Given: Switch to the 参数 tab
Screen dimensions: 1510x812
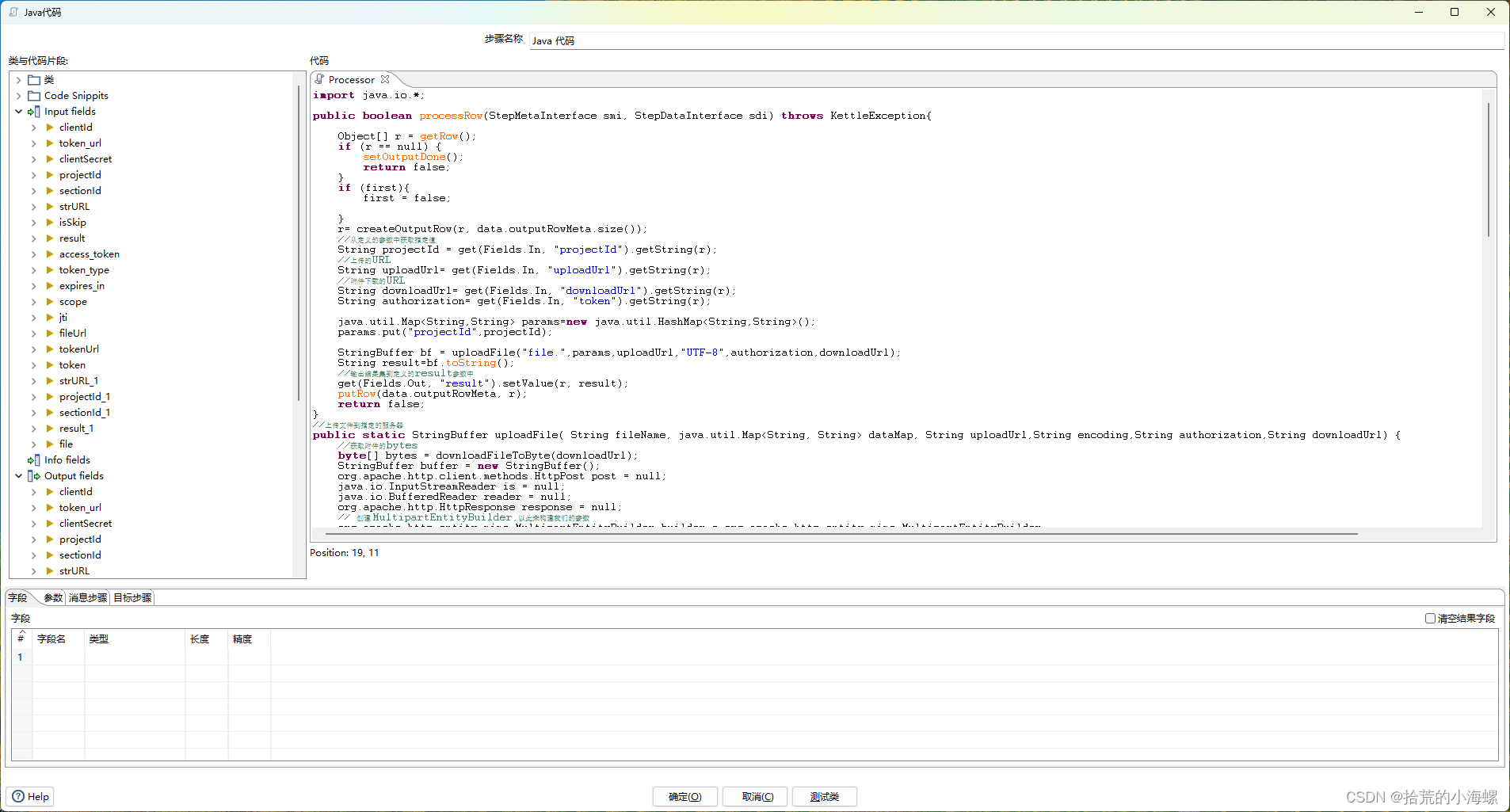Looking at the screenshot, I should 53,598.
